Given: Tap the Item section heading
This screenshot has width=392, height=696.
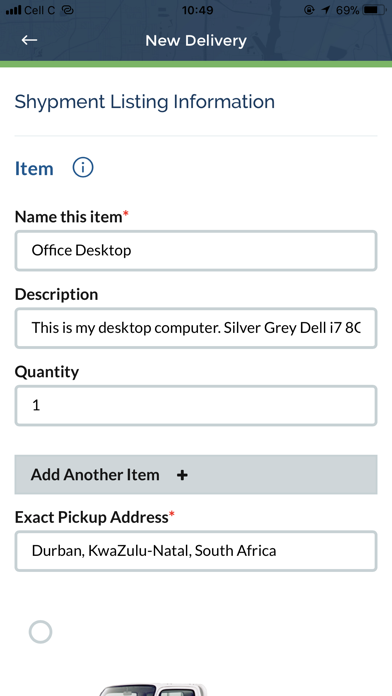Looking at the screenshot, I should [x=34, y=169].
